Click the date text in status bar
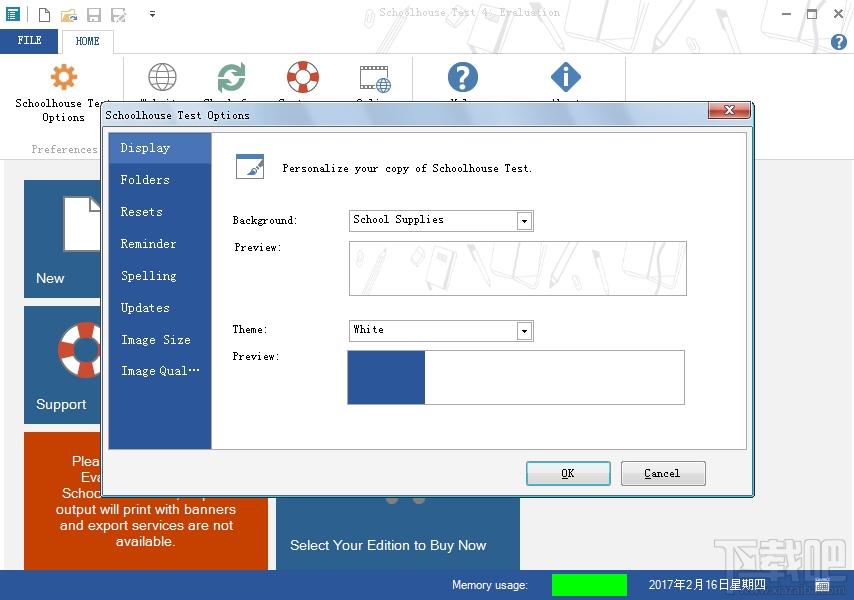This screenshot has width=854, height=600. (707, 585)
